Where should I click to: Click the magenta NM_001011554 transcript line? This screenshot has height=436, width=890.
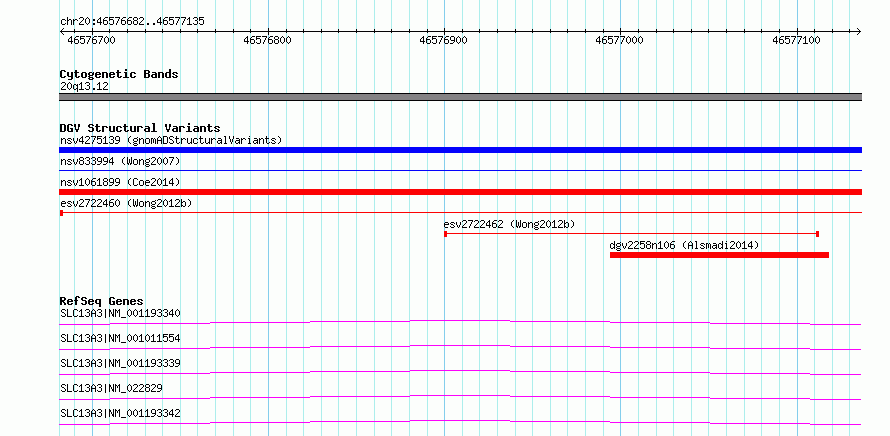(x=460, y=347)
